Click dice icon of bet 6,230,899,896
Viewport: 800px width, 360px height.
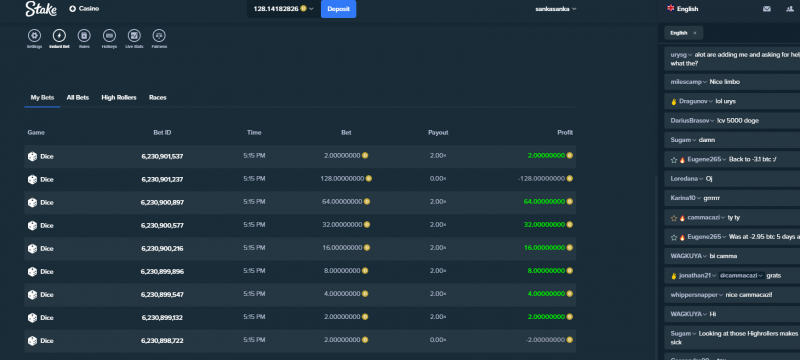pyautogui.click(x=32, y=272)
